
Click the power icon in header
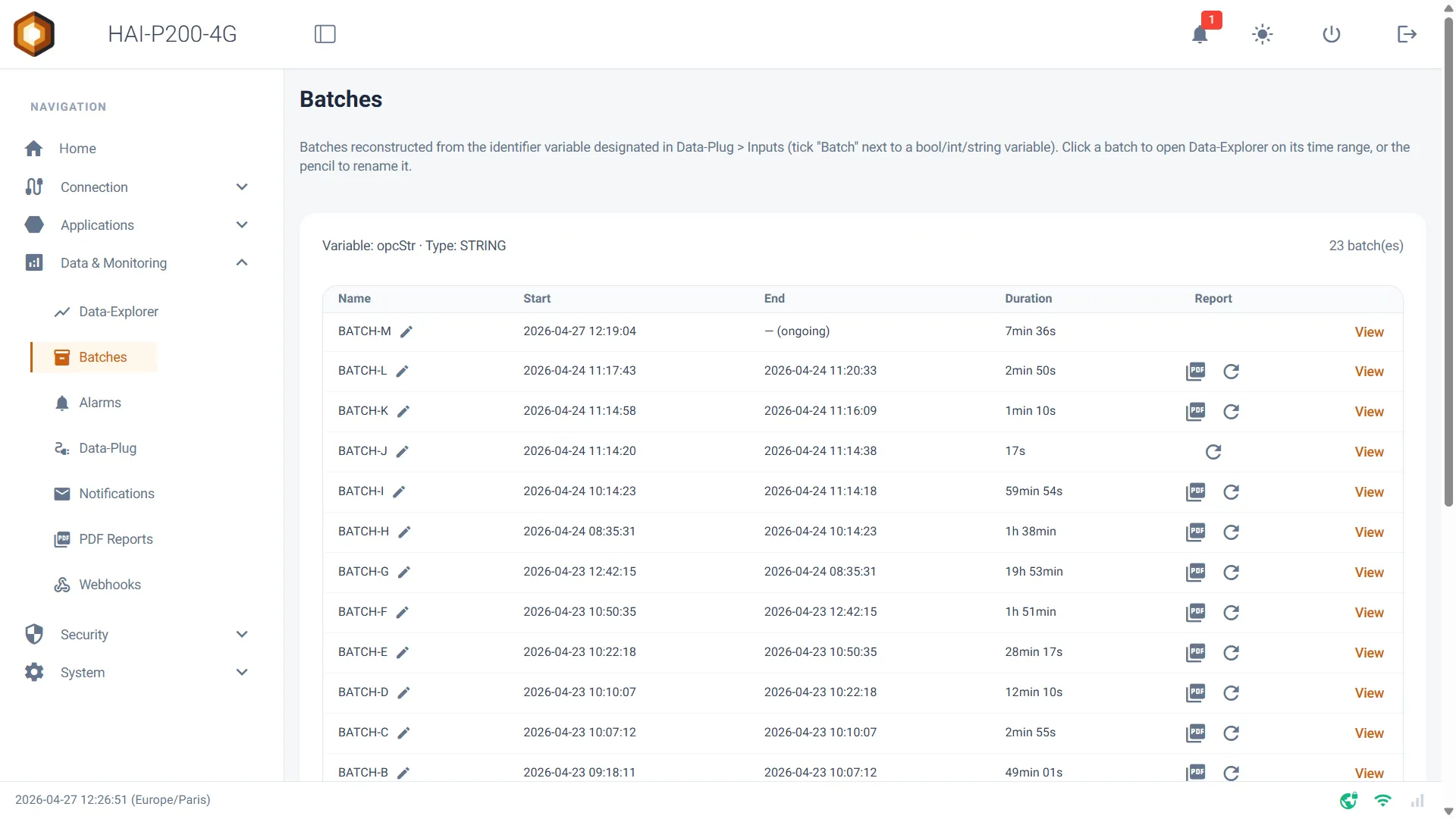[x=1331, y=34]
